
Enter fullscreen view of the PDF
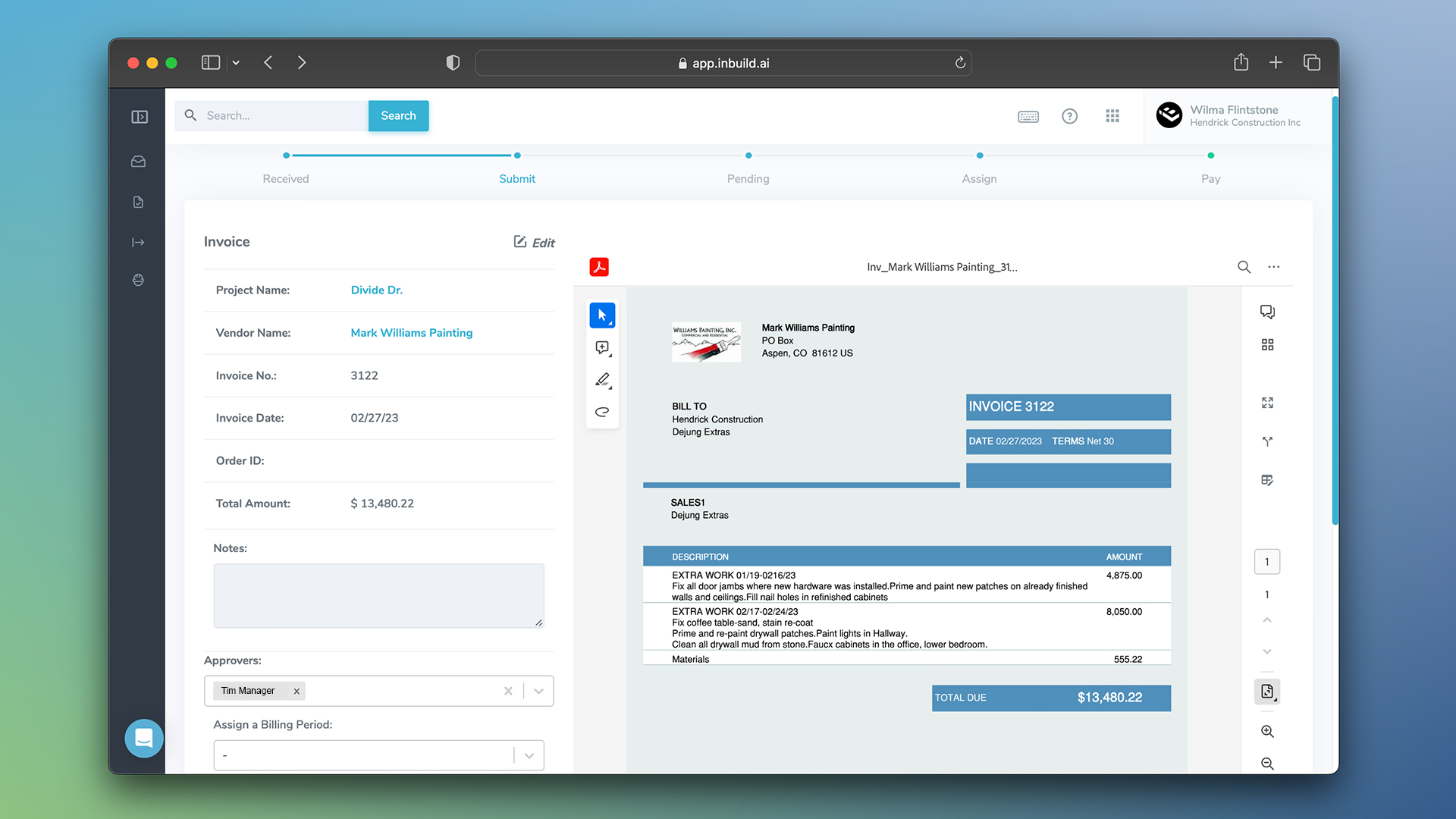1267,402
